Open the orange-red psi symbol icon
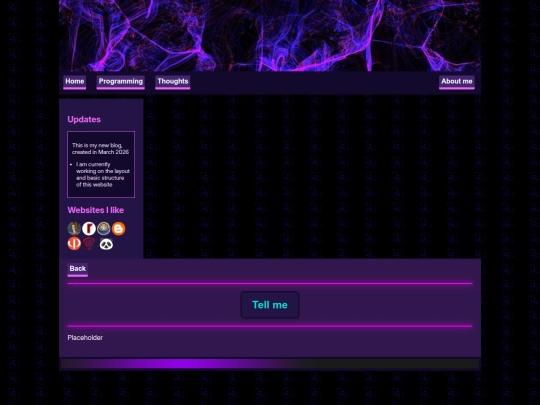The image size is (540, 405). tap(74, 243)
